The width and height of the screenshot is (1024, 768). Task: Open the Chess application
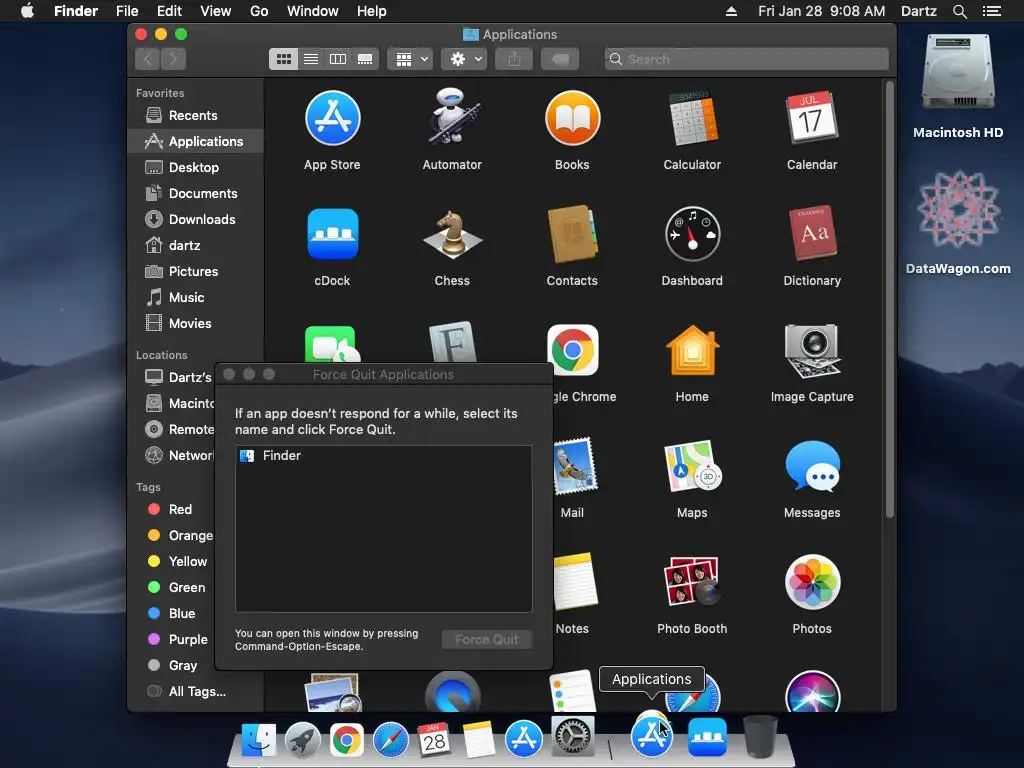pos(452,234)
